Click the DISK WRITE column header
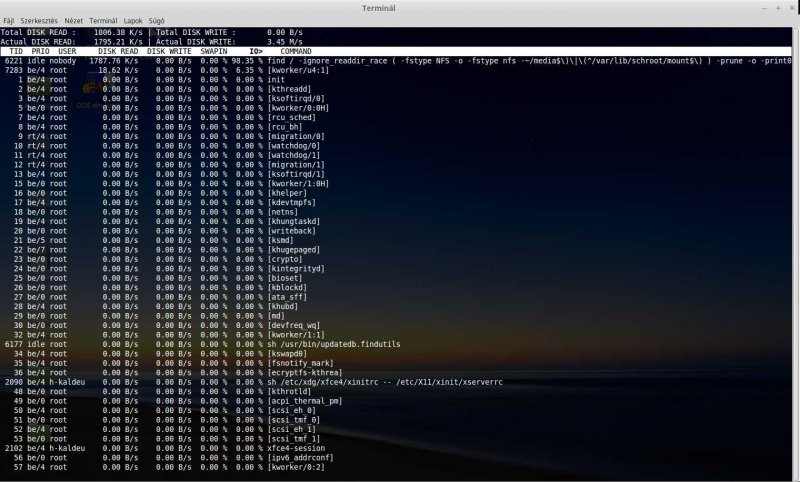The image size is (800, 482). [x=169, y=51]
